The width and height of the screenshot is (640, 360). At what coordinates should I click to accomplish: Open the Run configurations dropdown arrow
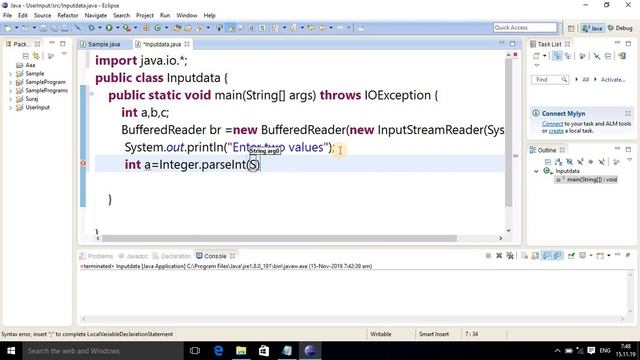(117, 28)
